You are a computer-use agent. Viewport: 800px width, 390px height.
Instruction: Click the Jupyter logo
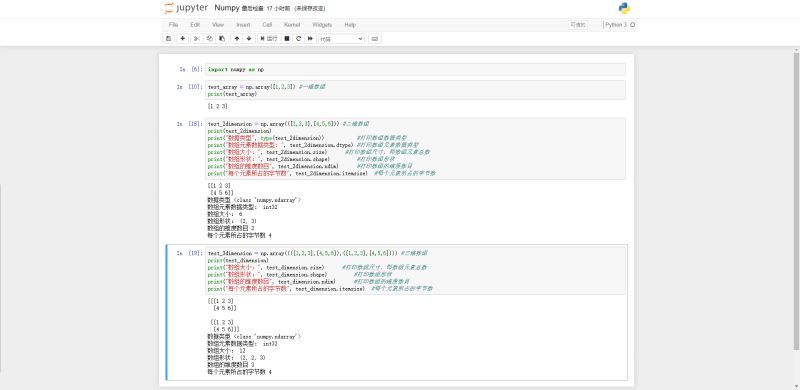point(186,8)
